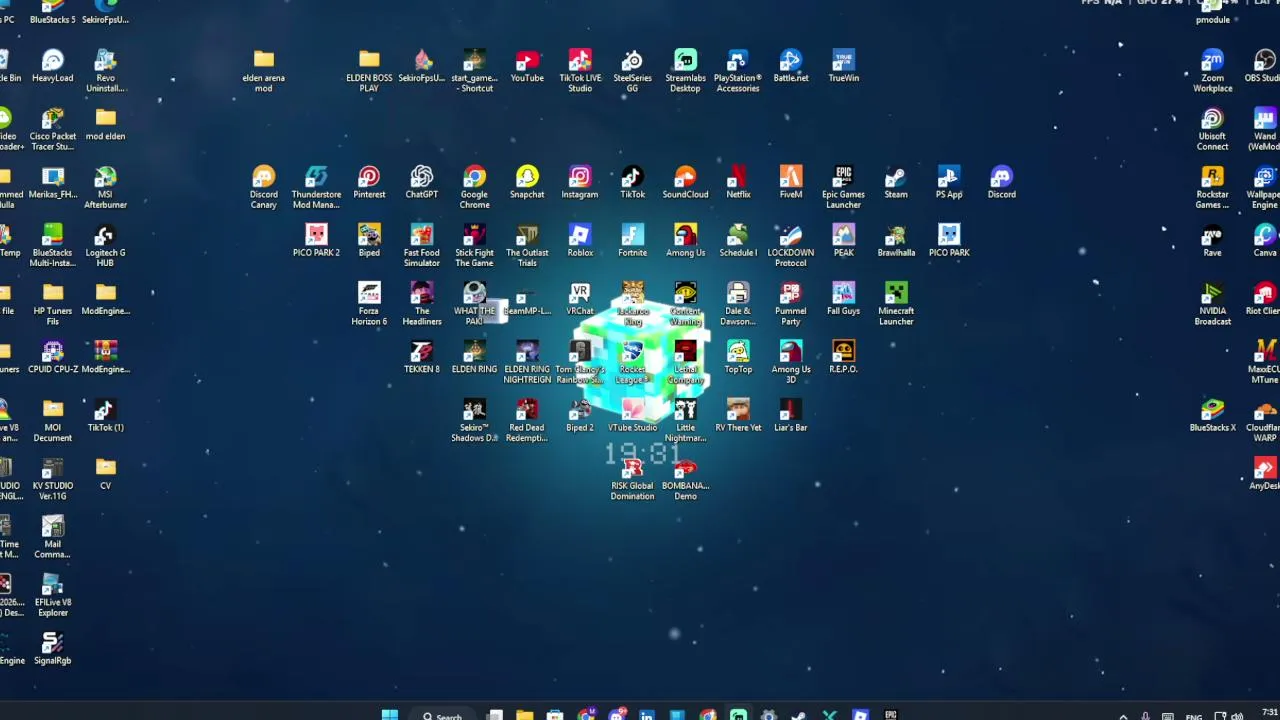Launch the Epic Games Launcher shortcut
Viewport: 1280px width, 720px height.
843,187
